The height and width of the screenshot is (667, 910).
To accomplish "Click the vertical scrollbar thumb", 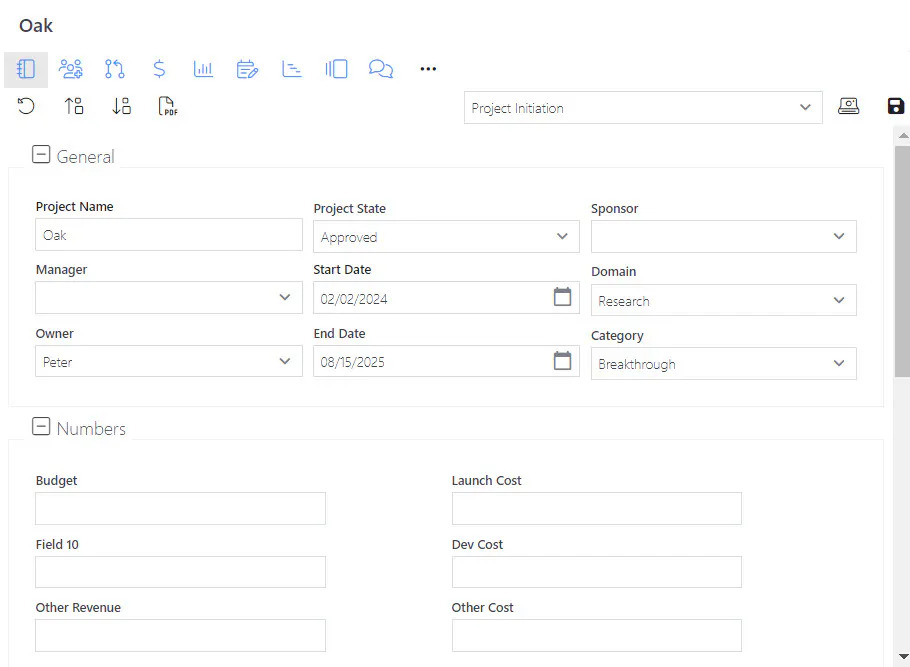I will tap(902, 261).
